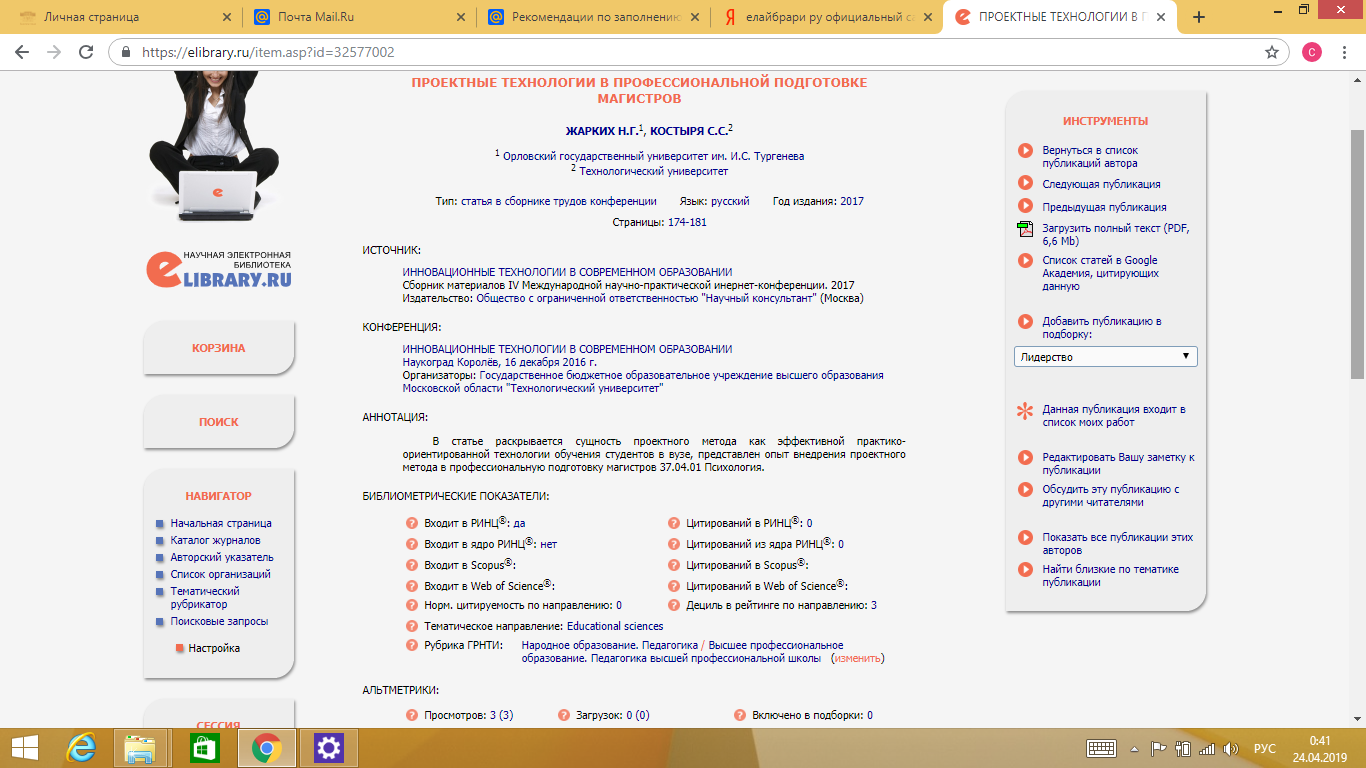Click РУС language indicator in tray
This screenshot has height=768, width=1366.
[1265, 748]
